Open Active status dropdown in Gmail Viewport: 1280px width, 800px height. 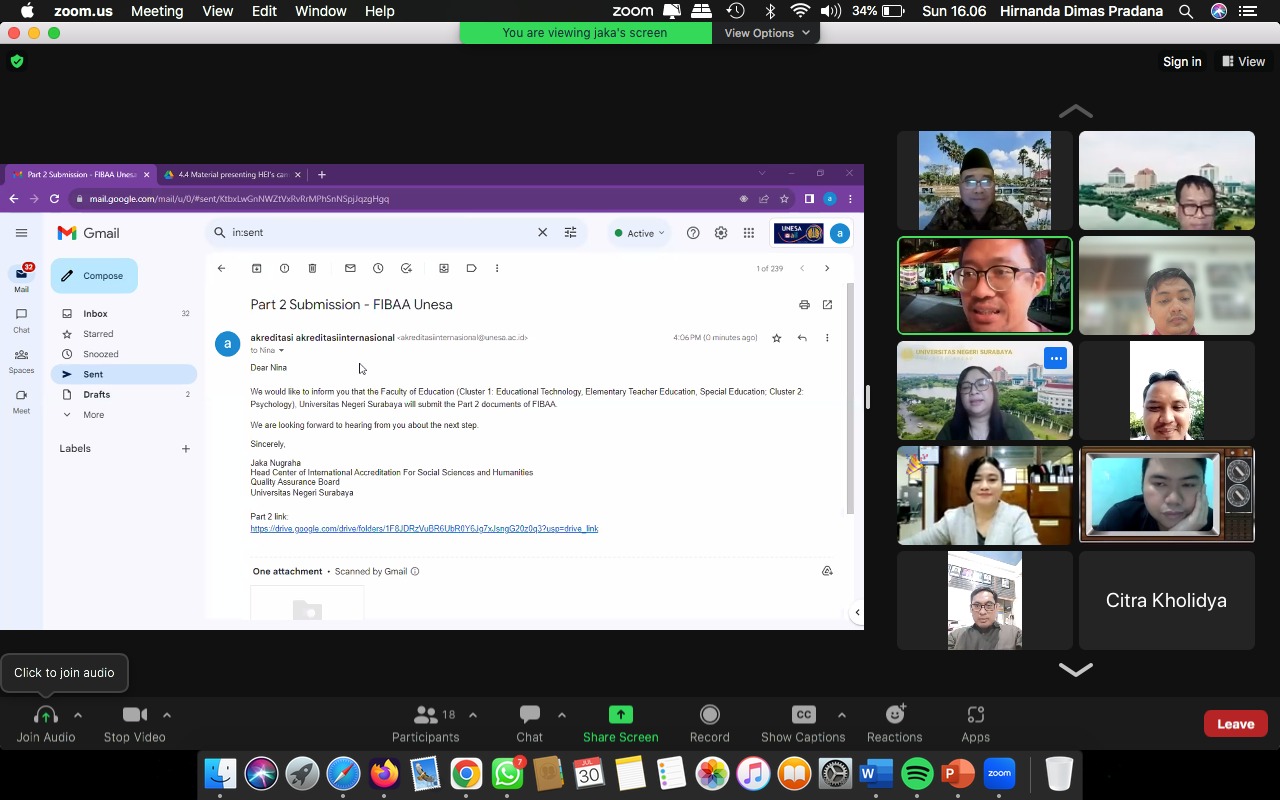[x=639, y=233]
